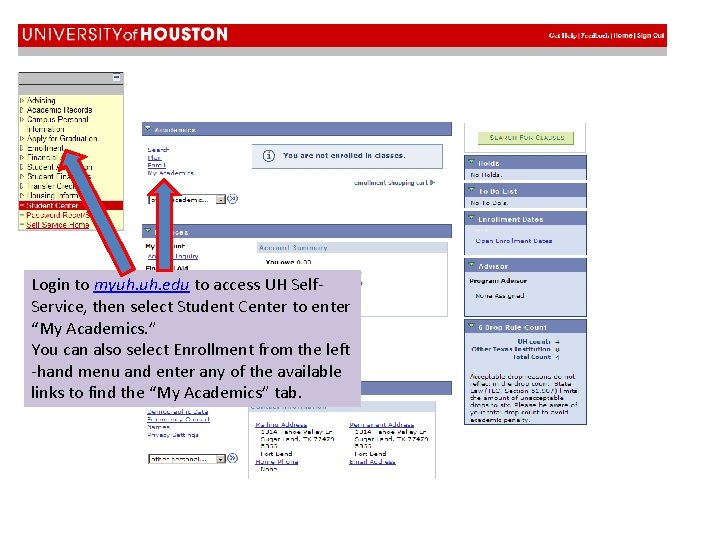Open the Email Address link
The image size is (720, 540).
372,461
